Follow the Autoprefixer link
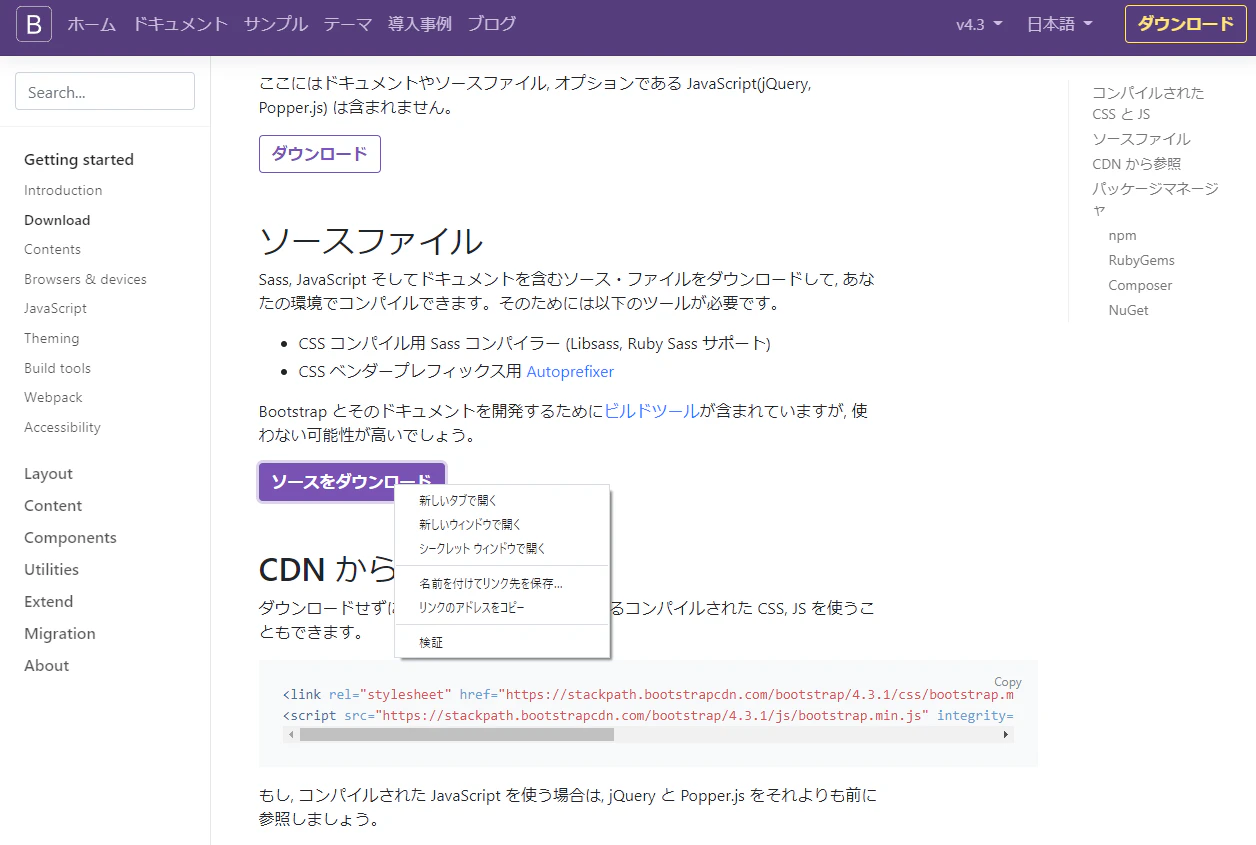This screenshot has height=845, width=1256. pos(570,371)
